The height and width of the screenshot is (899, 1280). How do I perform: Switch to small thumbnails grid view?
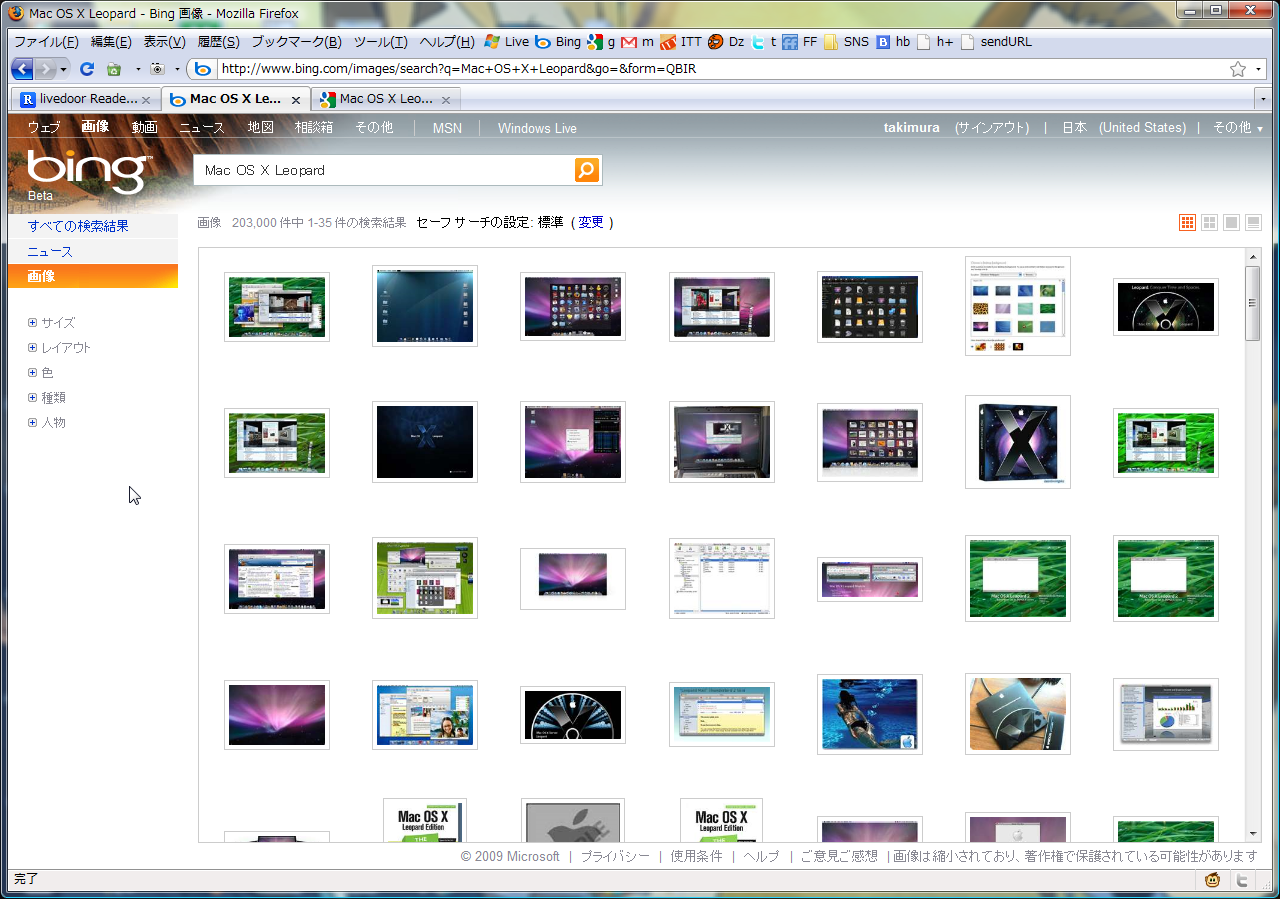coord(1188,222)
